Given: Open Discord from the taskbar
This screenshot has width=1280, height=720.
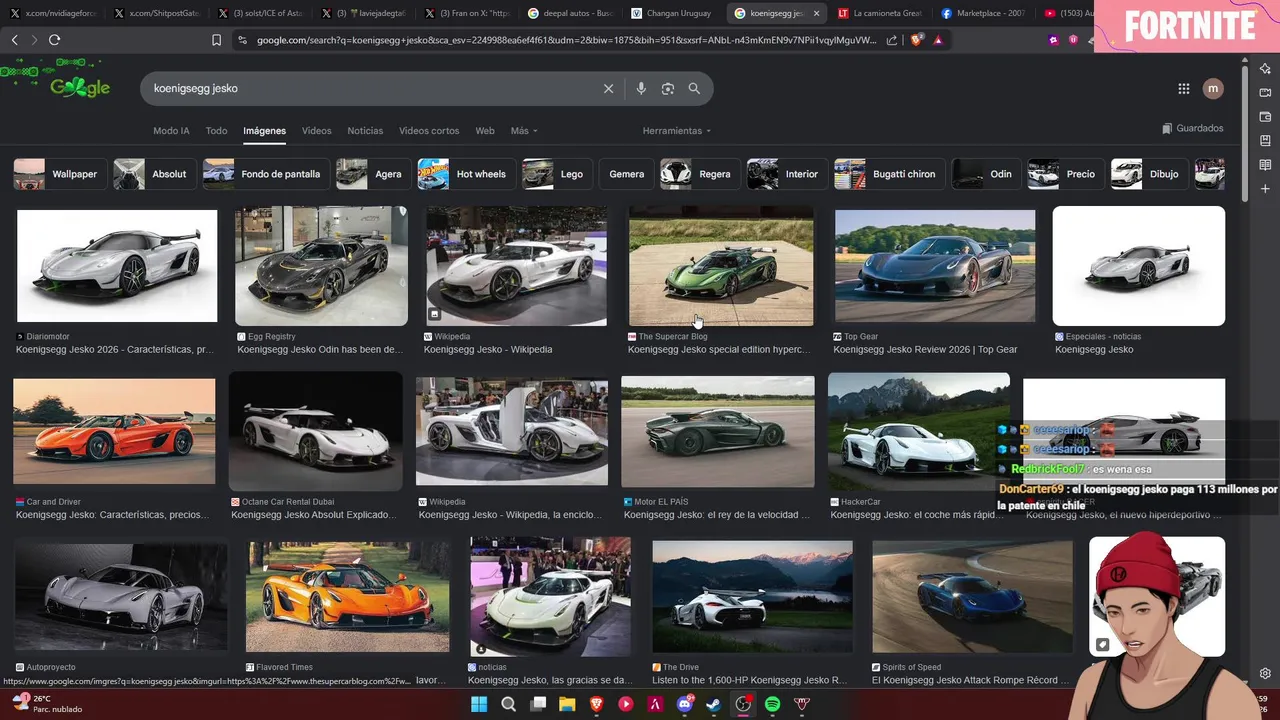Looking at the screenshot, I should (685, 704).
